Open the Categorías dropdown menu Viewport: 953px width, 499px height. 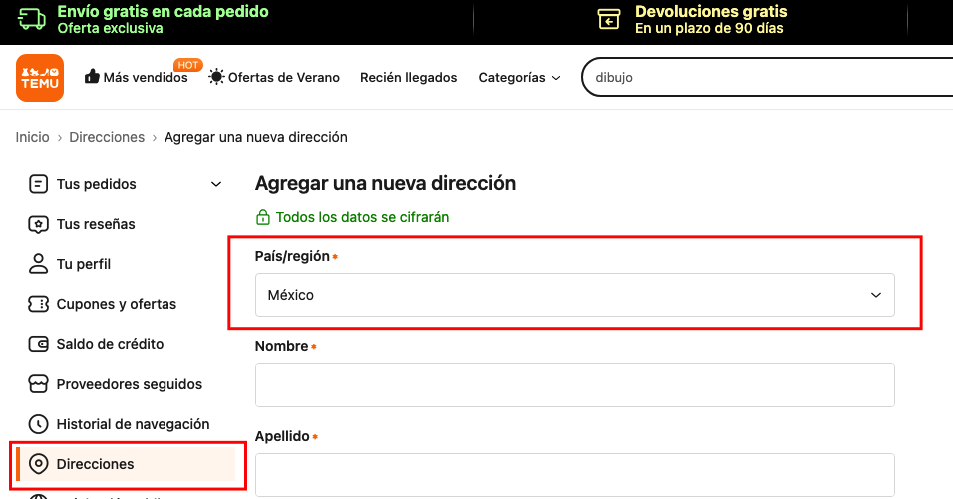click(519, 77)
